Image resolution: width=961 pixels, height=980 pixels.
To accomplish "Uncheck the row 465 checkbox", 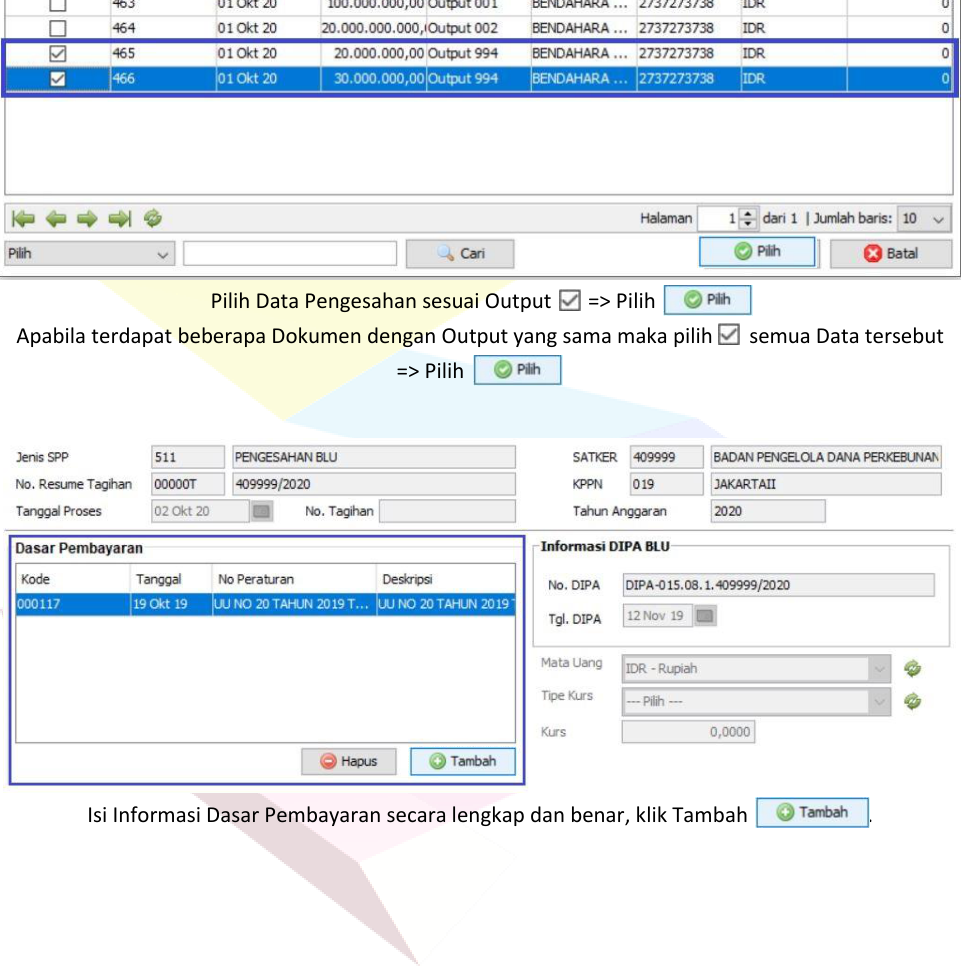I will pos(58,53).
